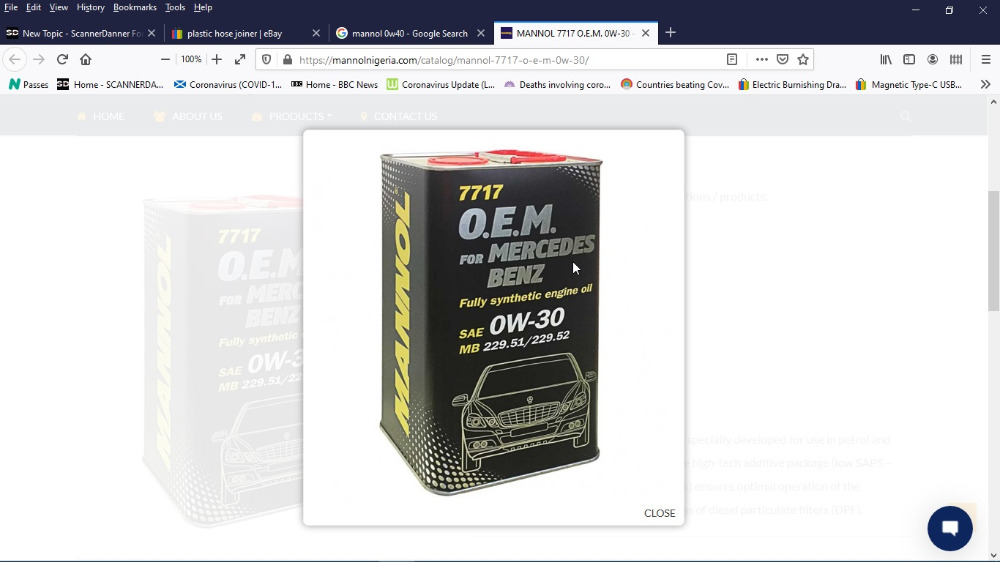Screen dimensions: 1000x562
Task: Close the New Topic ScannerDanner tab
Action: (x=151, y=33)
